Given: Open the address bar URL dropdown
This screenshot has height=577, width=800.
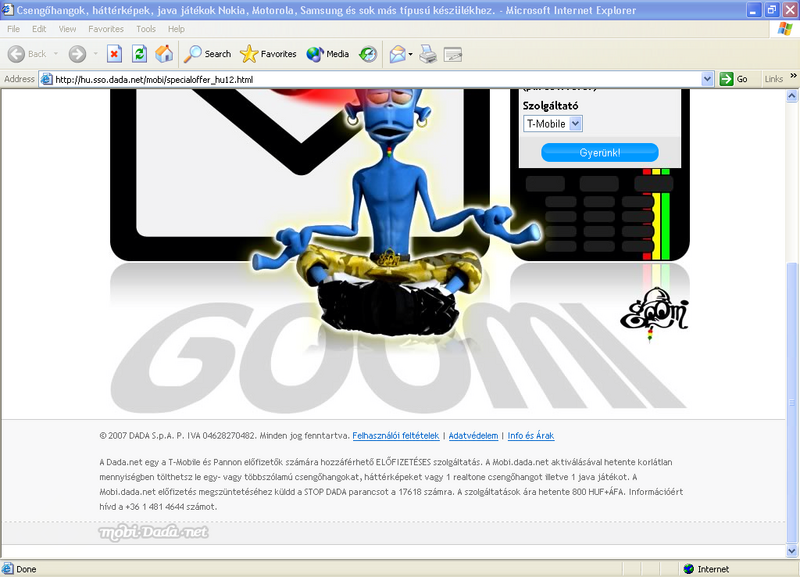Looking at the screenshot, I should (707, 79).
